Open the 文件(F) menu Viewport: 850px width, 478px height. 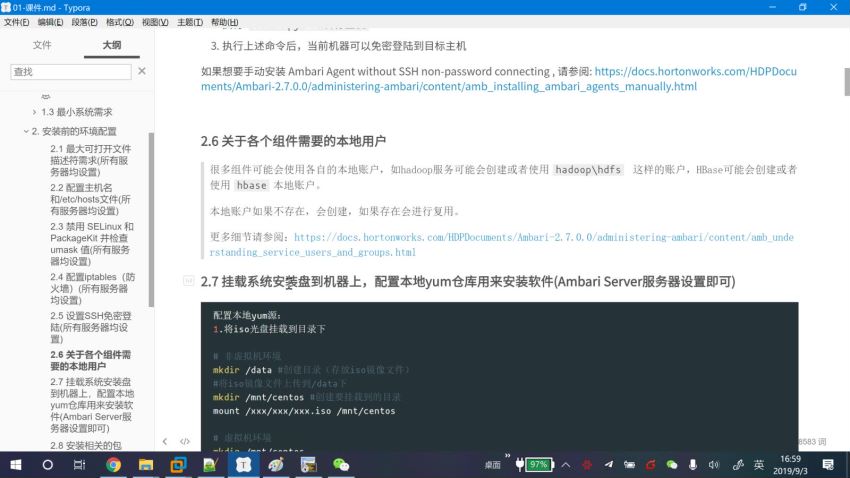click(16, 22)
